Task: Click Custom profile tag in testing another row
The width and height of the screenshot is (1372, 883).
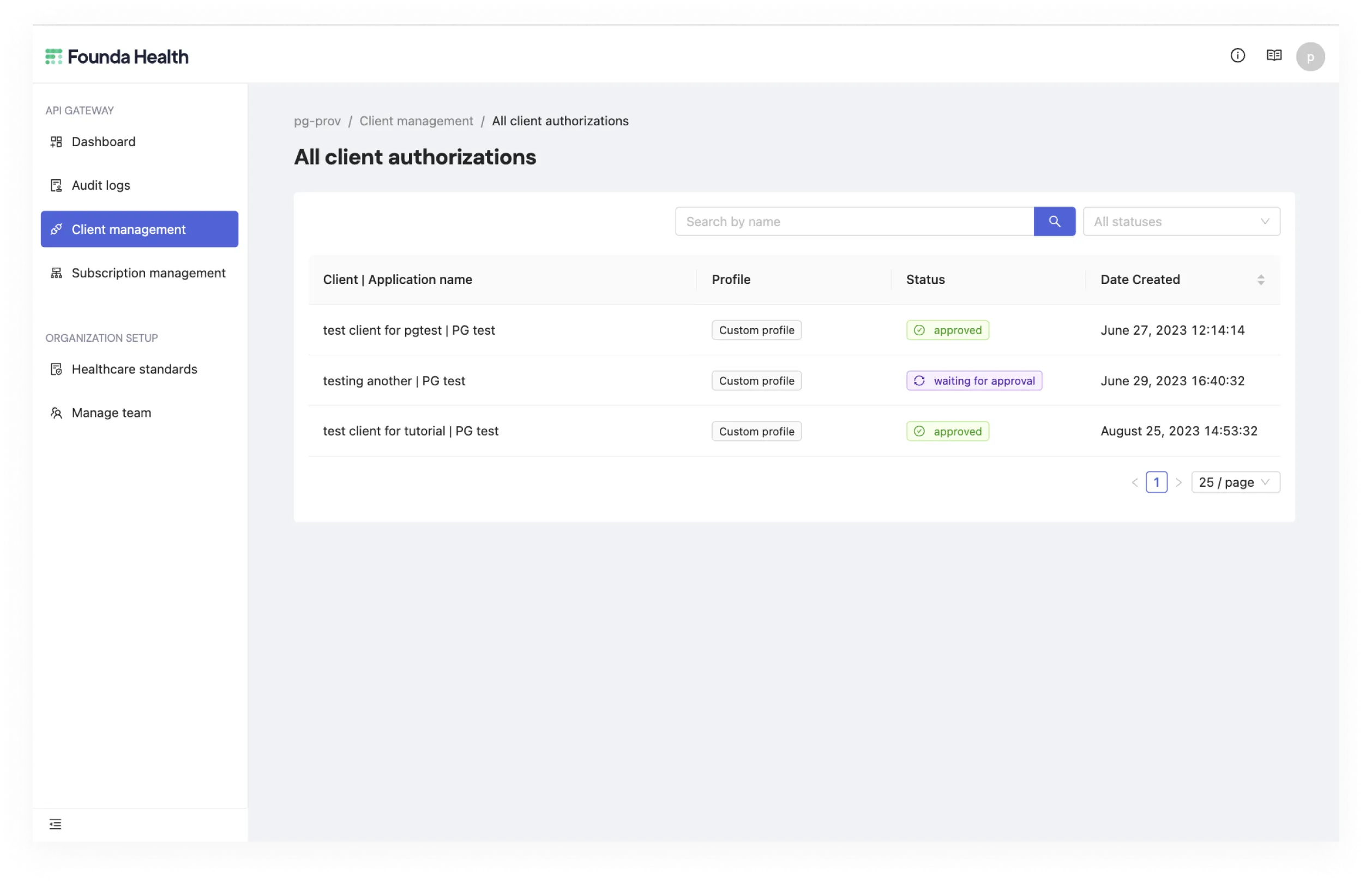Action: [756, 380]
